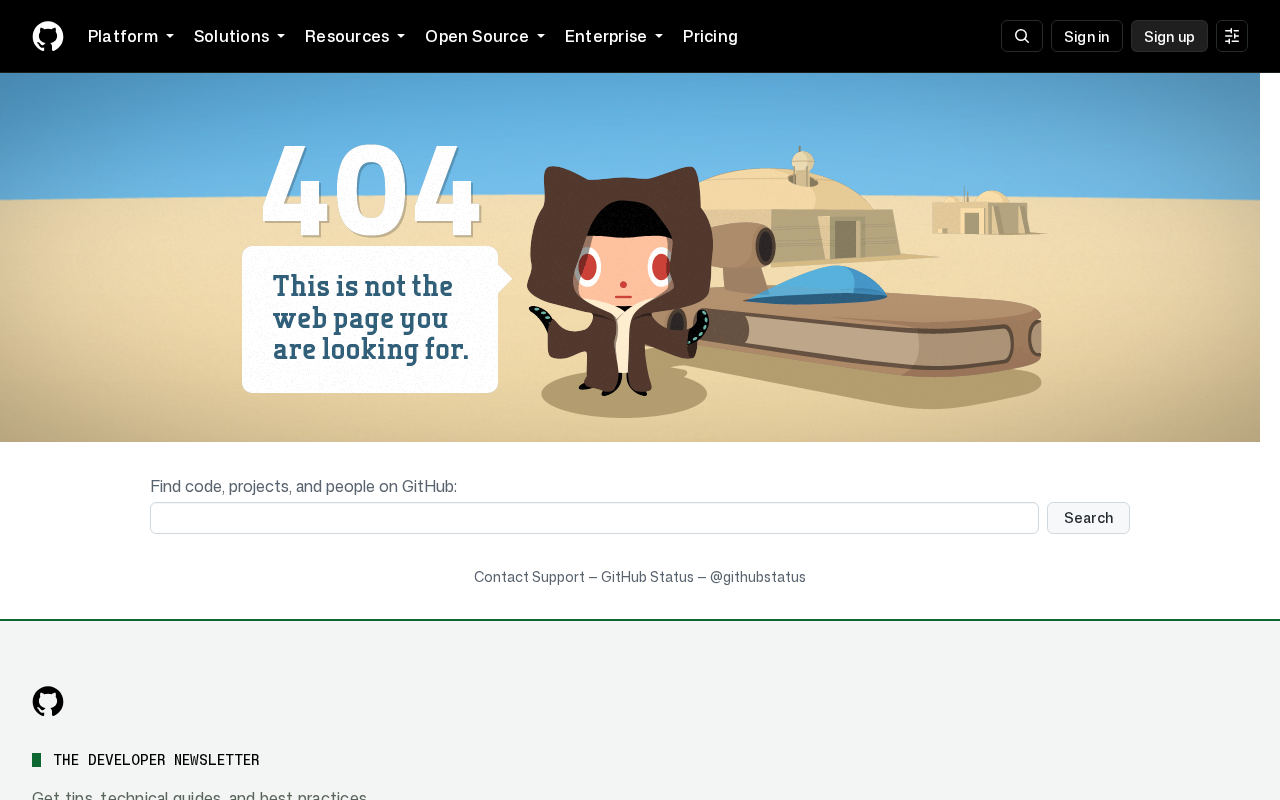Open the Contact Support link
The height and width of the screenshot is (800, 1280).
pos(529,577)
